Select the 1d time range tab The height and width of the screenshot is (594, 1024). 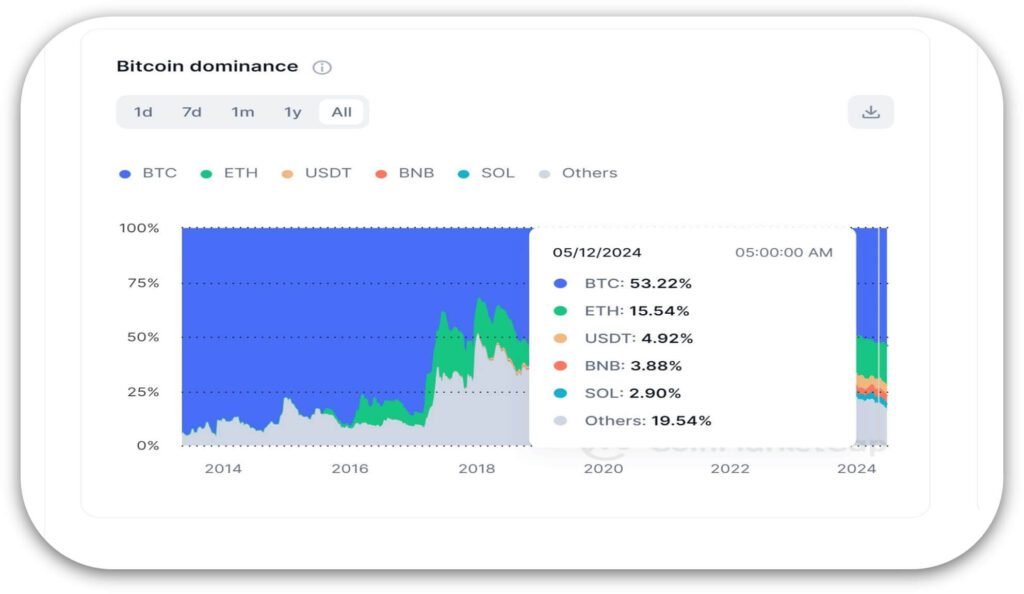point(143,112)
